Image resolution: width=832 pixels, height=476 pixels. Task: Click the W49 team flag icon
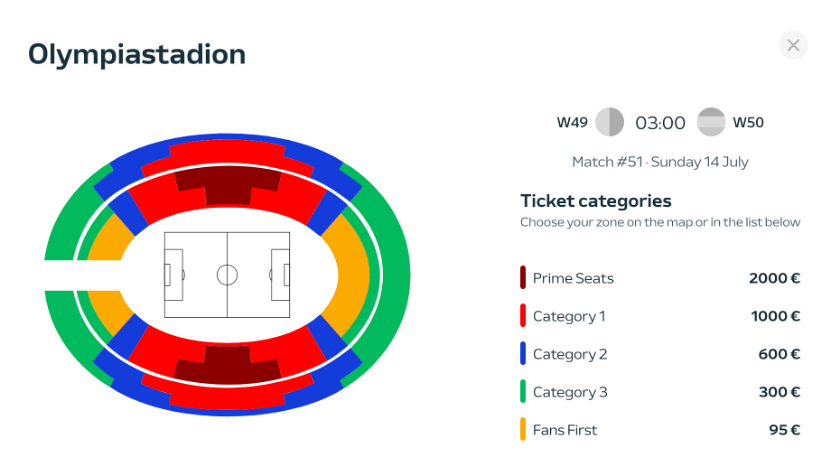pos(610,123)
